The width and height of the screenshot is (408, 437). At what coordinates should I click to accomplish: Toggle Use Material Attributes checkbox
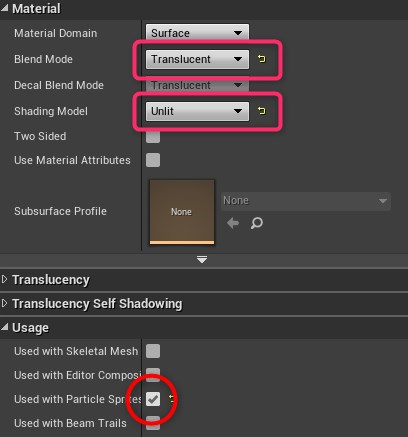[153, 160]
